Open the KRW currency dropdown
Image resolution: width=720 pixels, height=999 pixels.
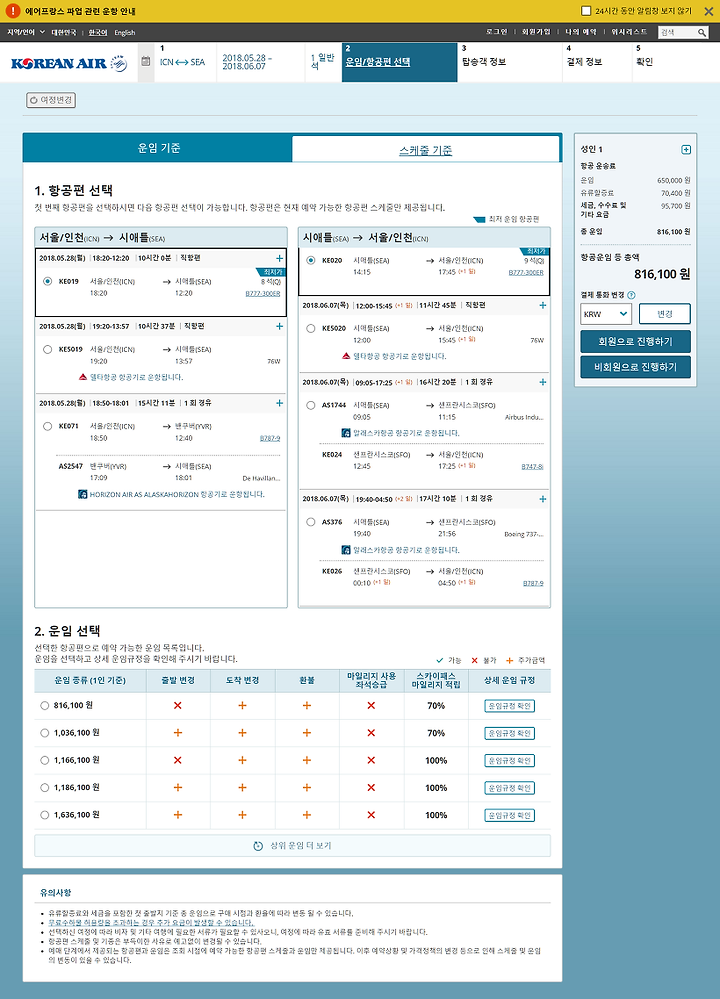pyautogui.click(x=605, y=314)
